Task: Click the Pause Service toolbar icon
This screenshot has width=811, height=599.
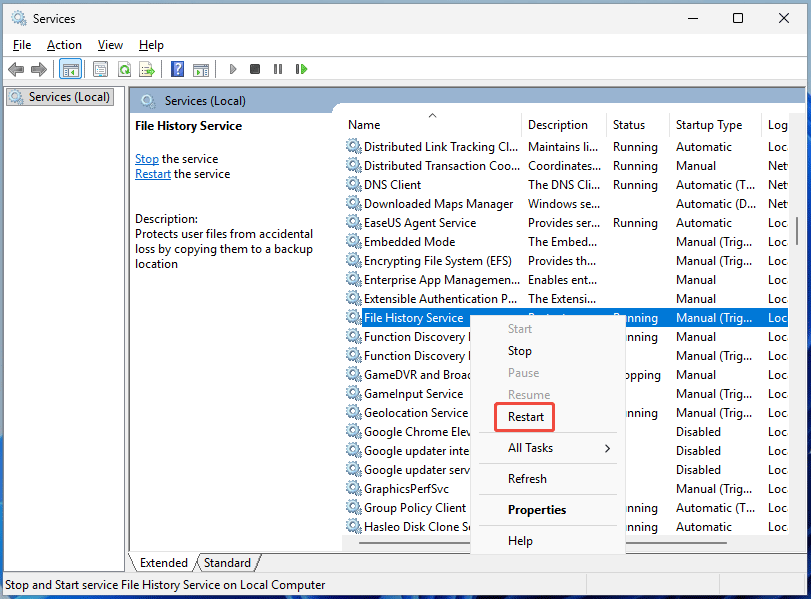Action: (x=278, y=69)
